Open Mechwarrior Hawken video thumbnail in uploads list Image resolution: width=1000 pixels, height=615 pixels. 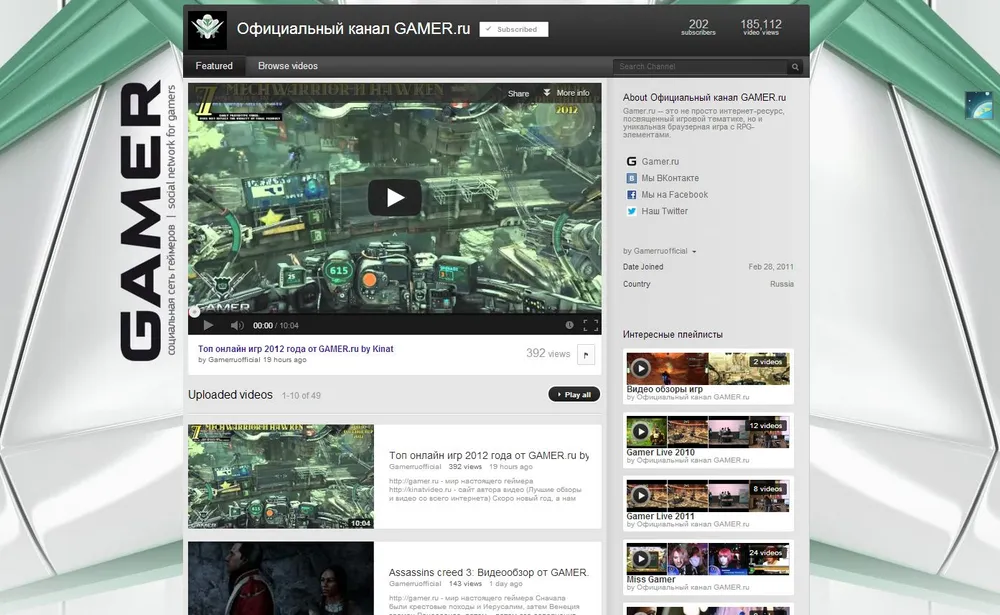pos(281,477)
